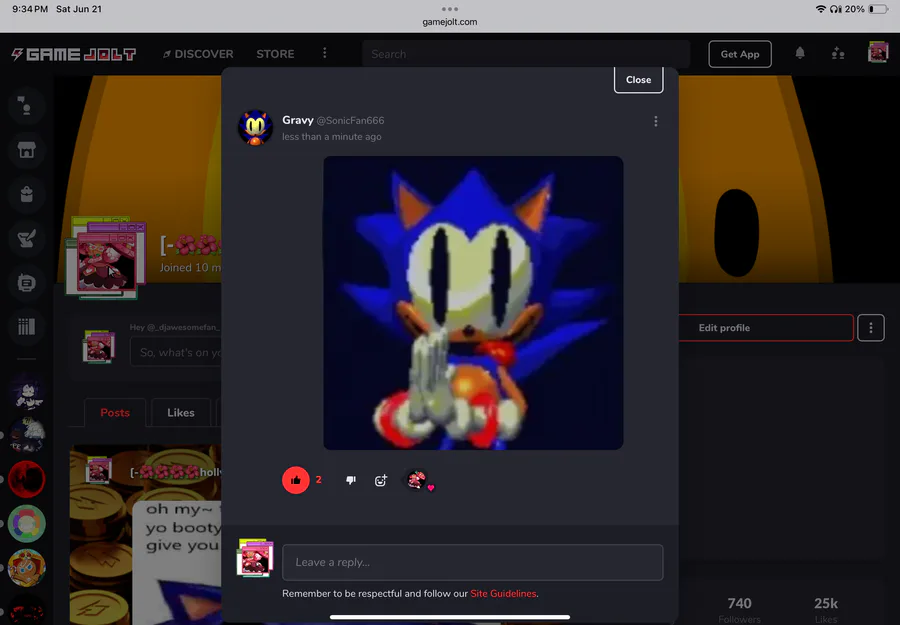Click the large profile avatar on banner
The image size is (900, 625).
tap(106, 258)
